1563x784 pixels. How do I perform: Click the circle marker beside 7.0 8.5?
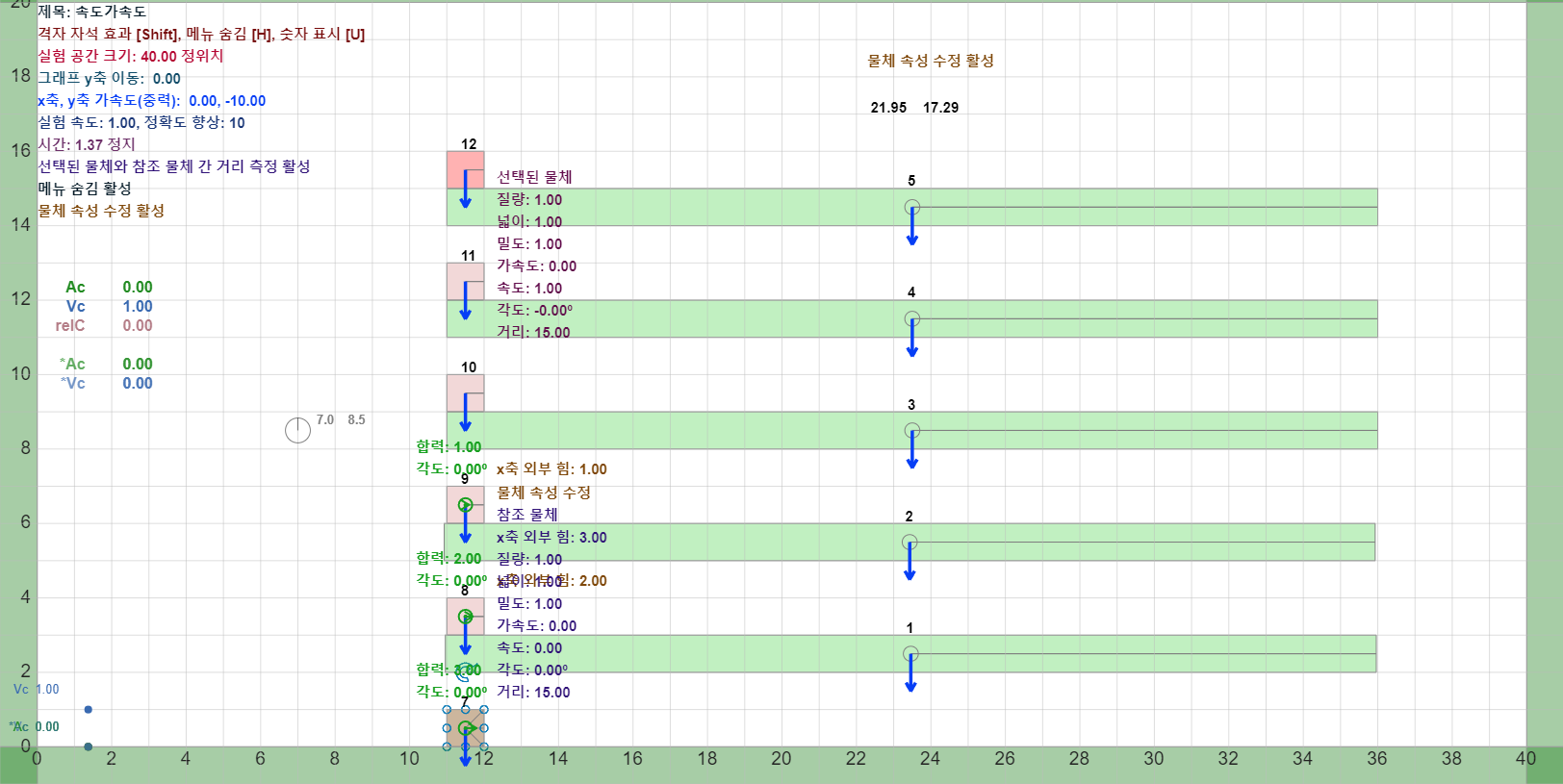click(298, 430)
